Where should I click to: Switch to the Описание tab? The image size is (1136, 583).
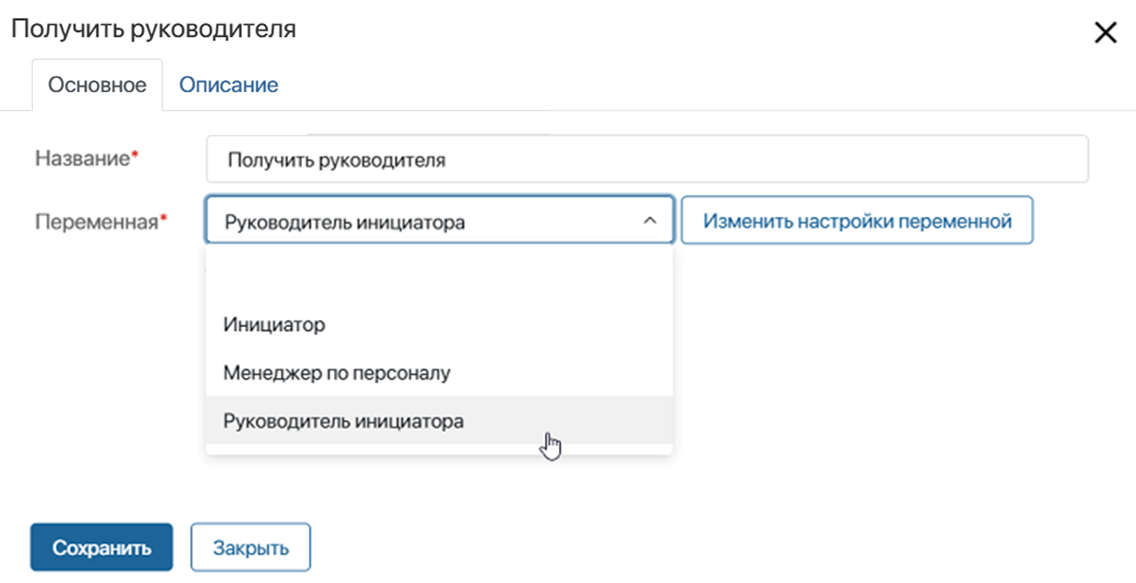pos(228,85)
